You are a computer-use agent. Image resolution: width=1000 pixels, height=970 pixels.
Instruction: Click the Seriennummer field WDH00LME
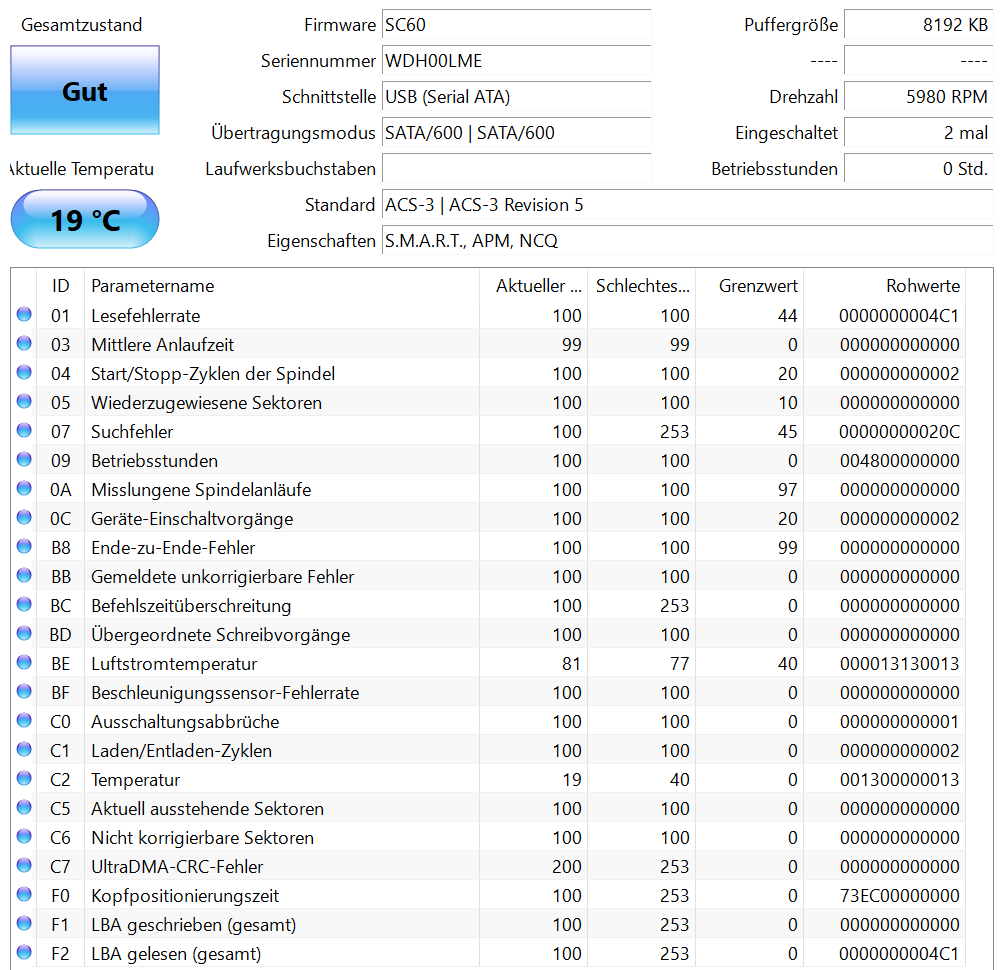[517, 61]
